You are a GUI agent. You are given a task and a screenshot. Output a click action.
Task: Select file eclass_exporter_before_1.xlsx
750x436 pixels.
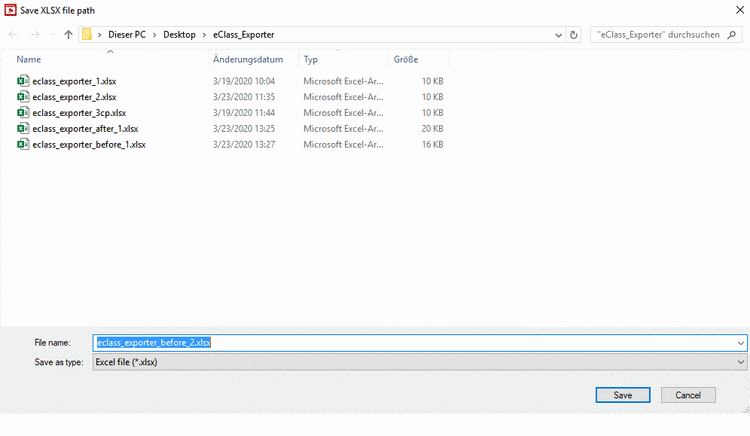click(89, 144)
